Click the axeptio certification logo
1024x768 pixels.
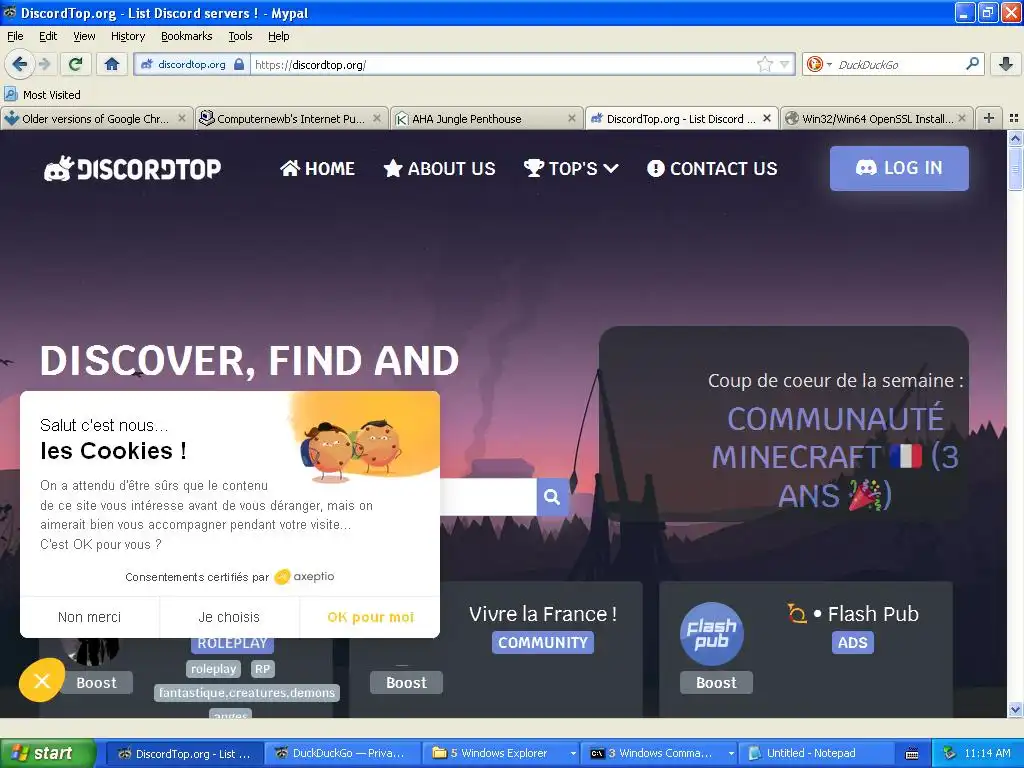pyautogui.click(x=304, y=577)
